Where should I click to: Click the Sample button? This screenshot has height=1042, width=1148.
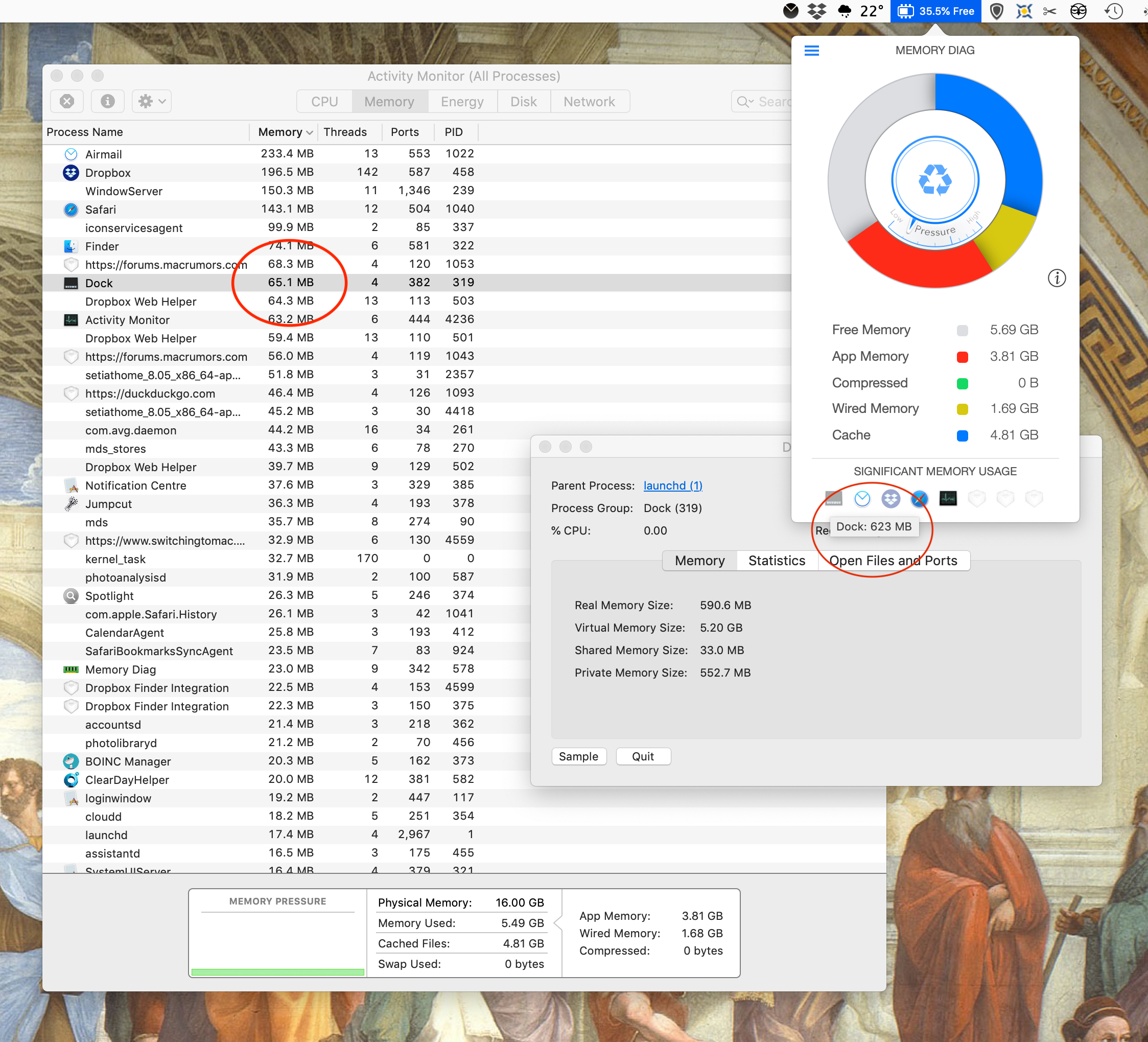(x=578, y=756)
